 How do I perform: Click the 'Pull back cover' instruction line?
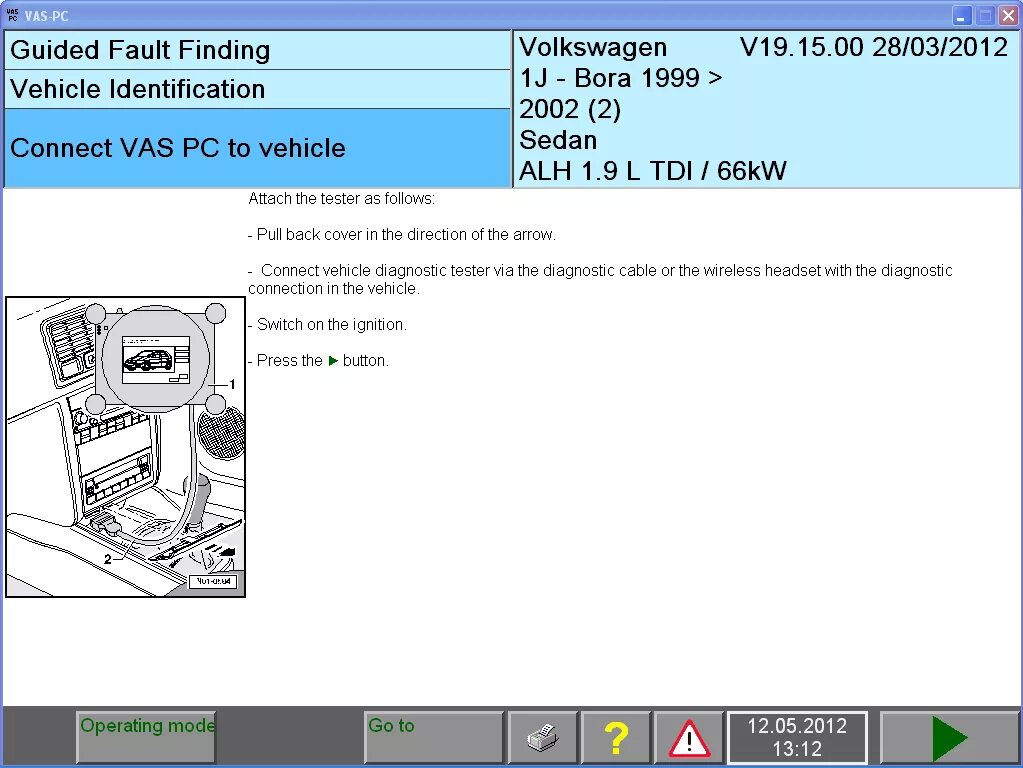402,234
